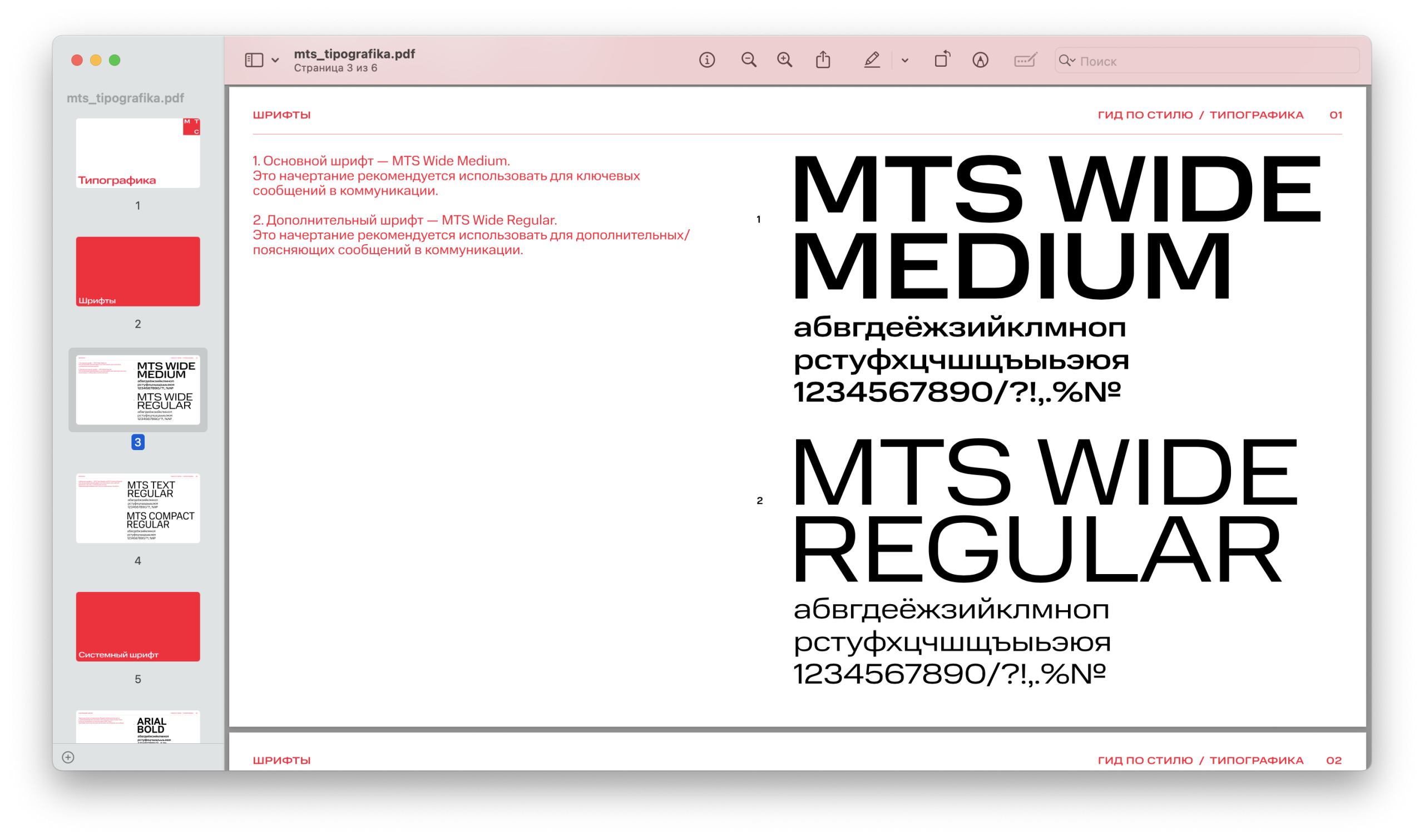This screenshot has height=840, width=1424.
Task: Click the ШРИФТЫ header on page 01
Action: 281,115
